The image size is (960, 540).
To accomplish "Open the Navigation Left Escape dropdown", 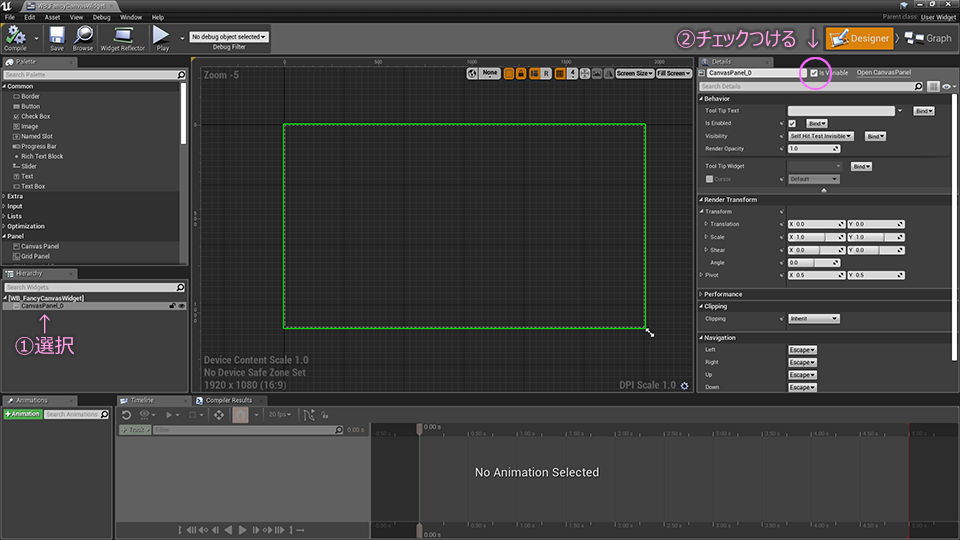I will 802,350.
